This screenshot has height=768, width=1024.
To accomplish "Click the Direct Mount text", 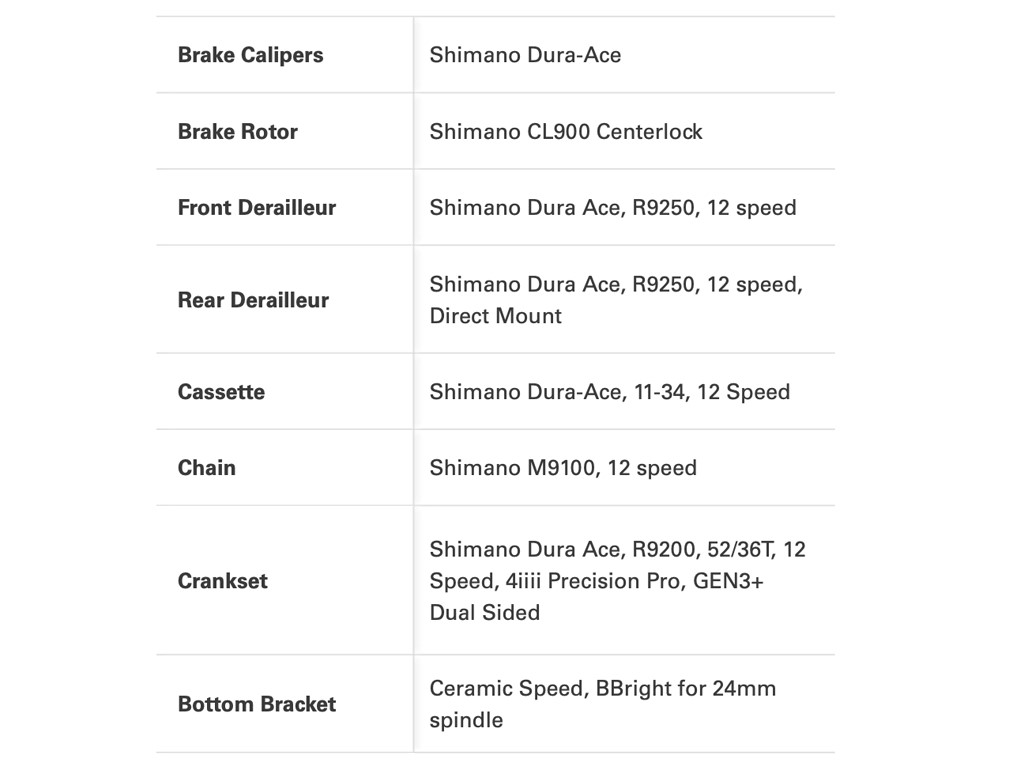I will (x=495, y=316).
